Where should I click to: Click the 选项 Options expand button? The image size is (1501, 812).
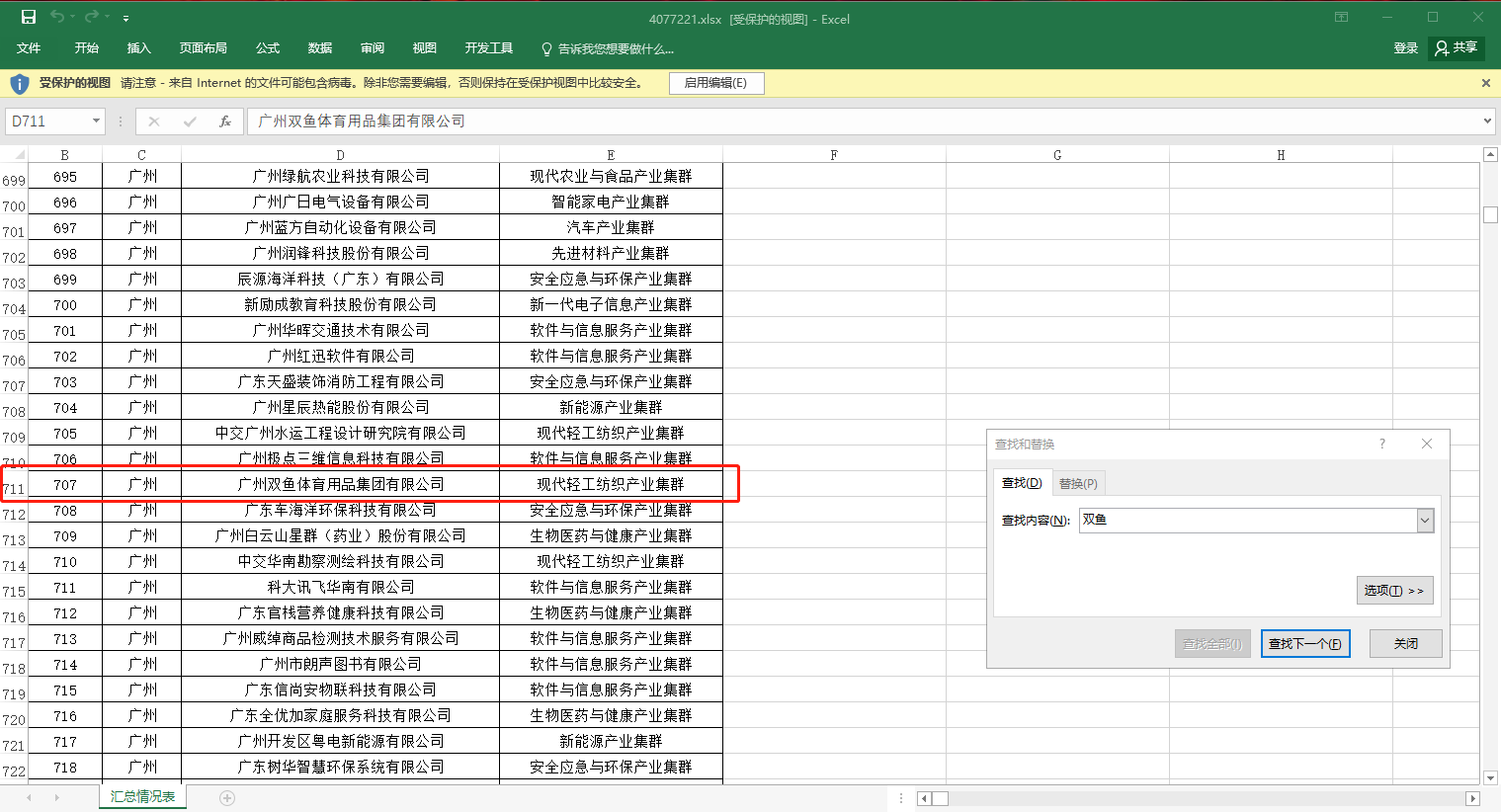[1395, 591]
